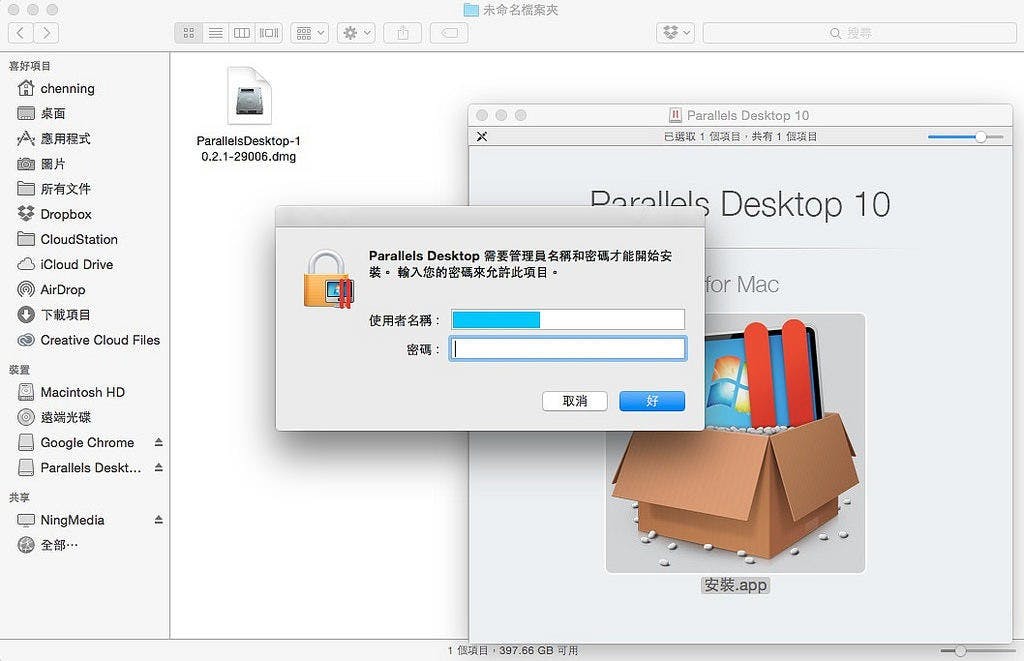Open the Dropbox toolbar dropdown
This screenshot has width=1024, height=661.
[x=675, y=33]
